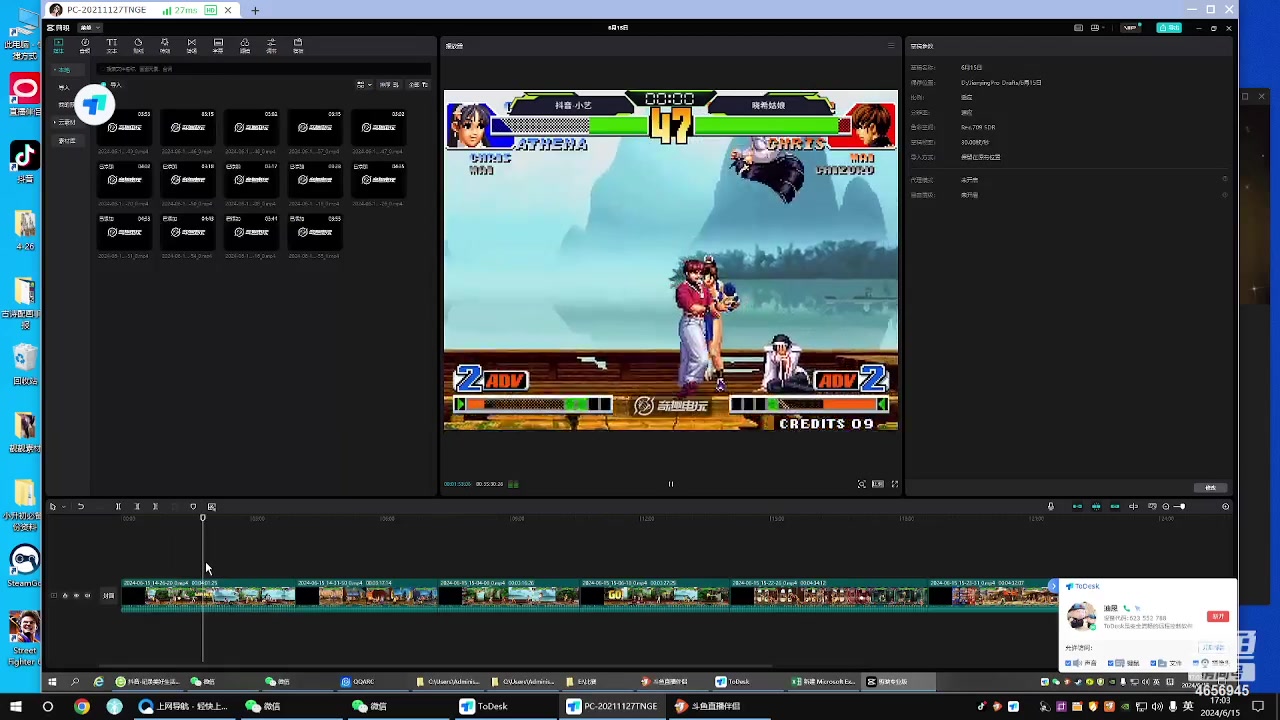Click the info icon beside proxy mode row
The width and height of the screenshot is (1280, 720).
pyautogui.click(x=1225, y=180)
